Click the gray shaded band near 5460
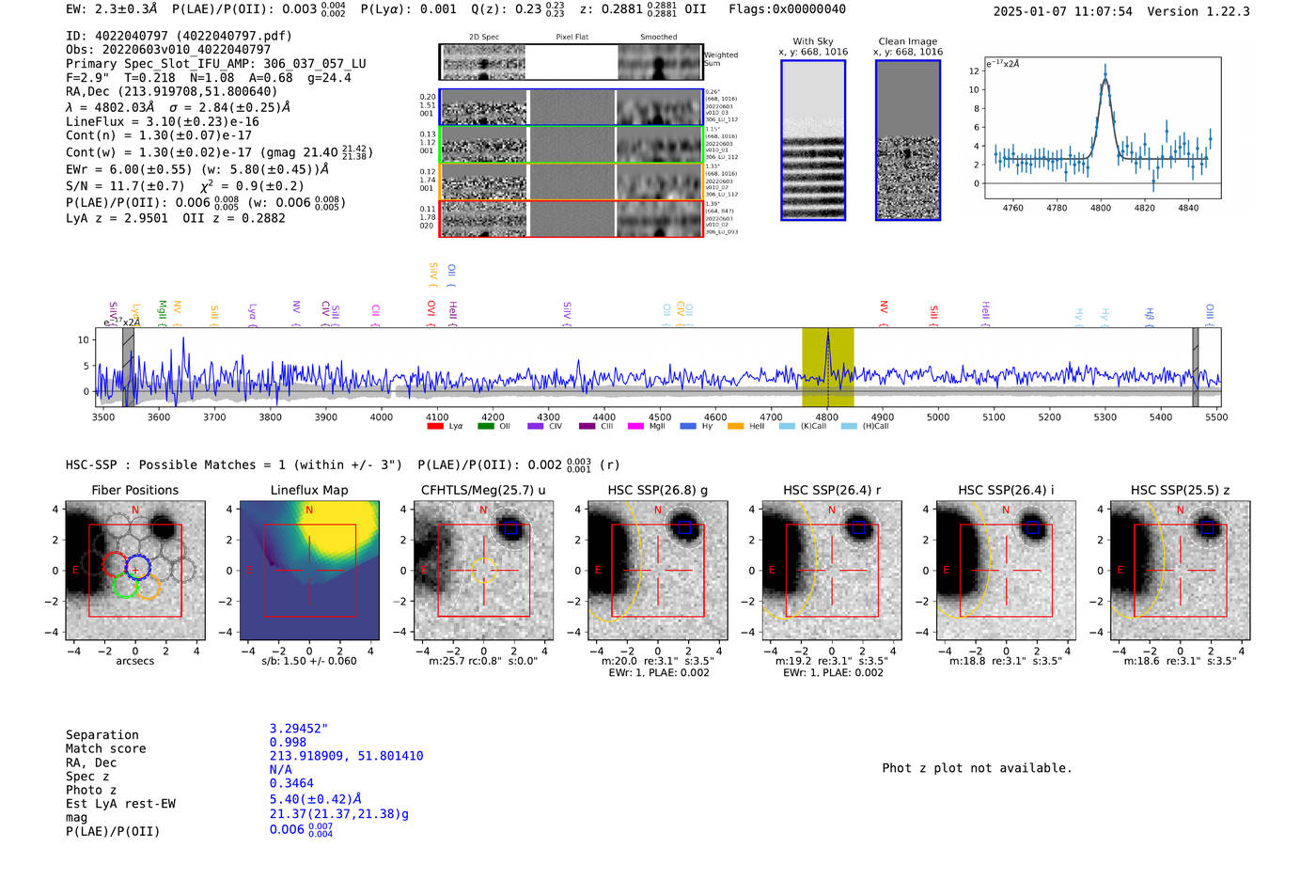The width and height of the screenshot is (1316, 896). click(1196, 367)
